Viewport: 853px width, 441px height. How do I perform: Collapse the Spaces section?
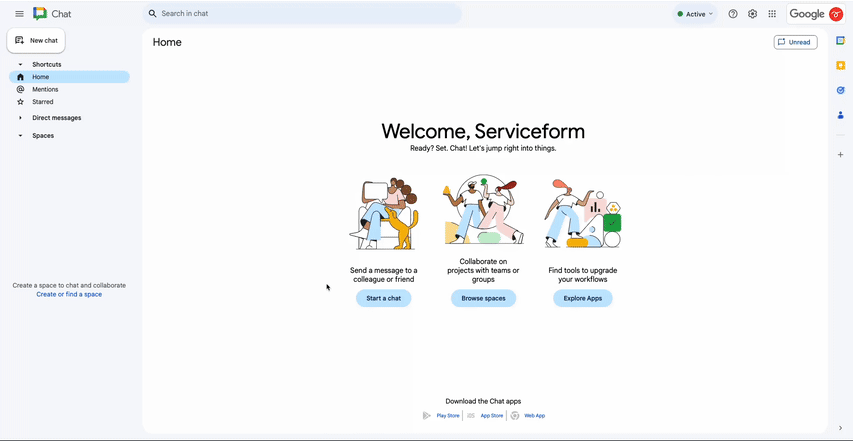[x=21, y=135]
